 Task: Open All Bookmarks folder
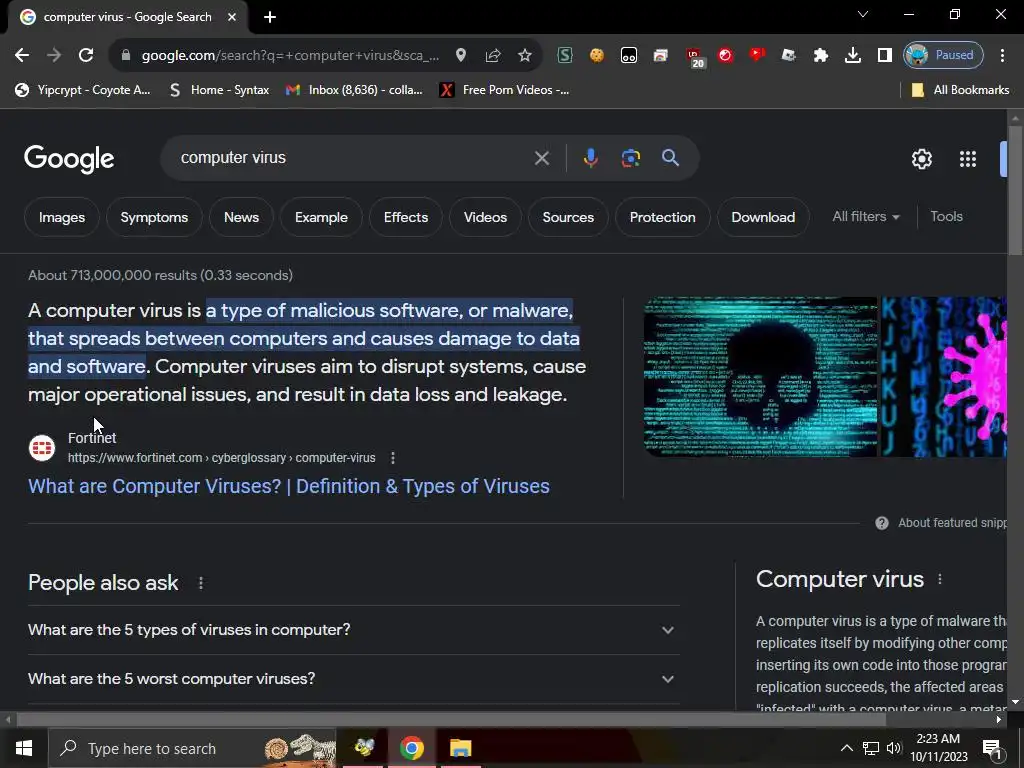(960, 90)
